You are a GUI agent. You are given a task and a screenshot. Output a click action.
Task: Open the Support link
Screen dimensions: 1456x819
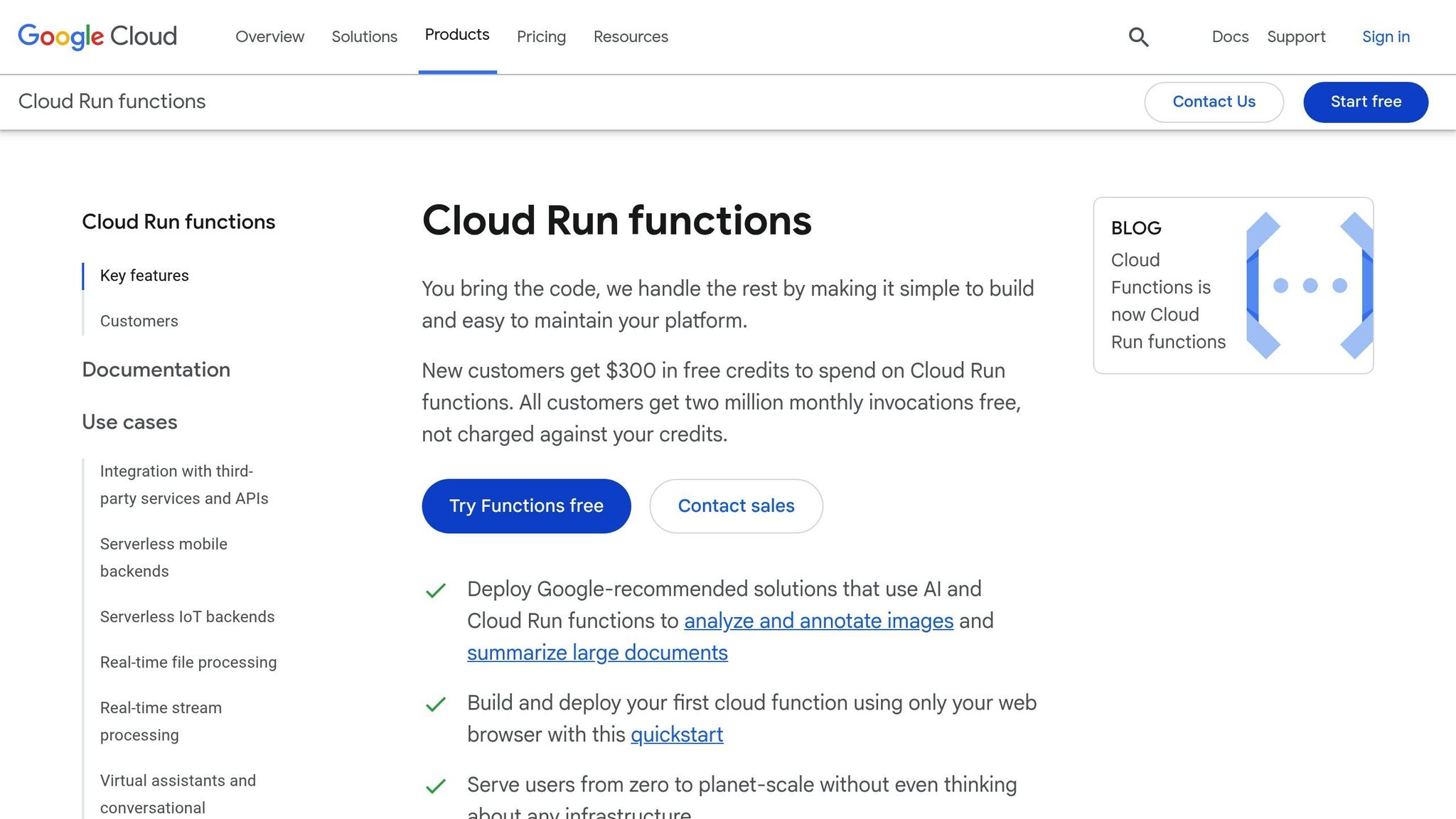coord(1296,37)
